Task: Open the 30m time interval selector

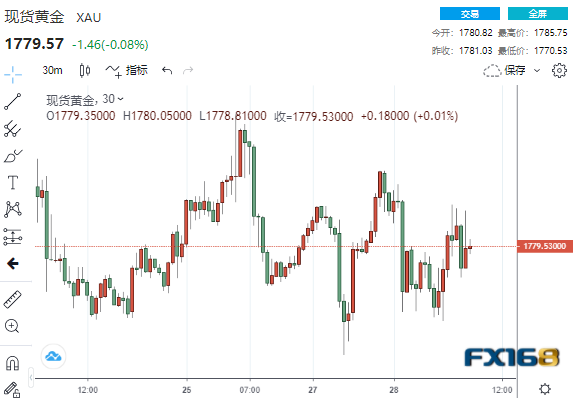Action: click(x=52, y=70)
